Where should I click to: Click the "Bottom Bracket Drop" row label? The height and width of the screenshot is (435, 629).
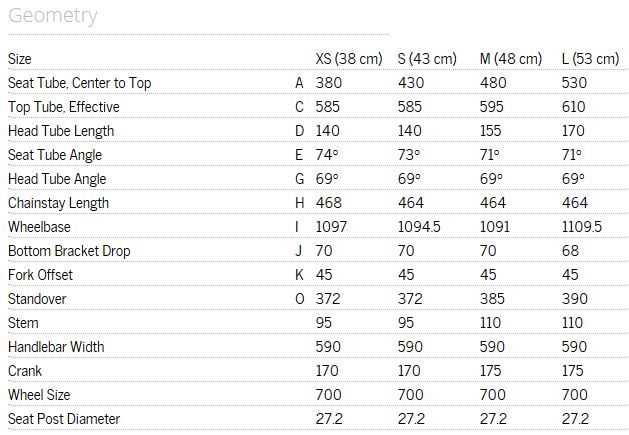click(x=69, y=251)
